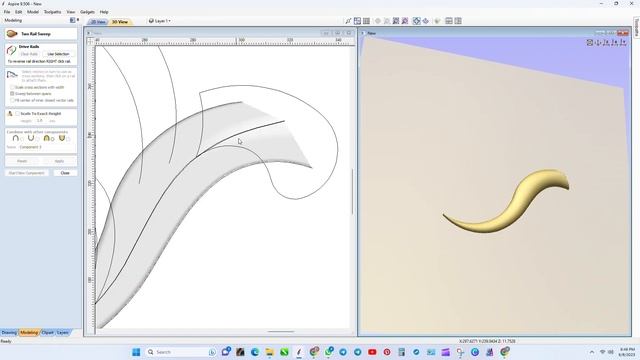Viewport: 640px width, 360px height.
Task: Click the Use Selection button
Action: pos(58,54)
